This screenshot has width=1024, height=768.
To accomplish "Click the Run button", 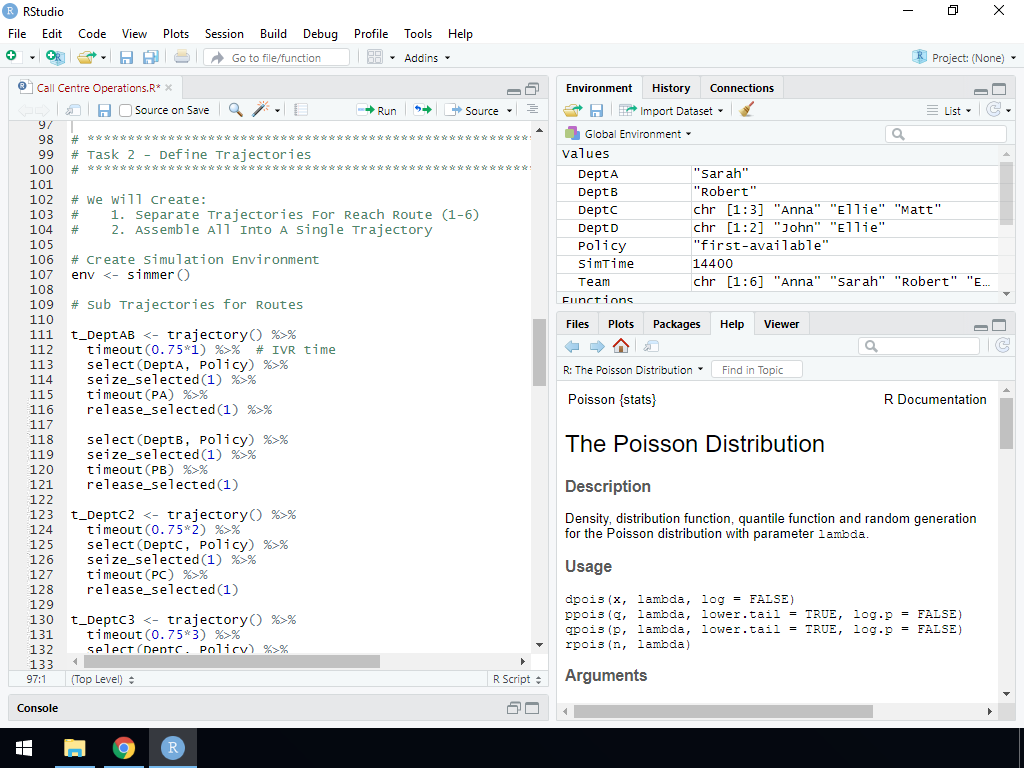I will 378,110.
